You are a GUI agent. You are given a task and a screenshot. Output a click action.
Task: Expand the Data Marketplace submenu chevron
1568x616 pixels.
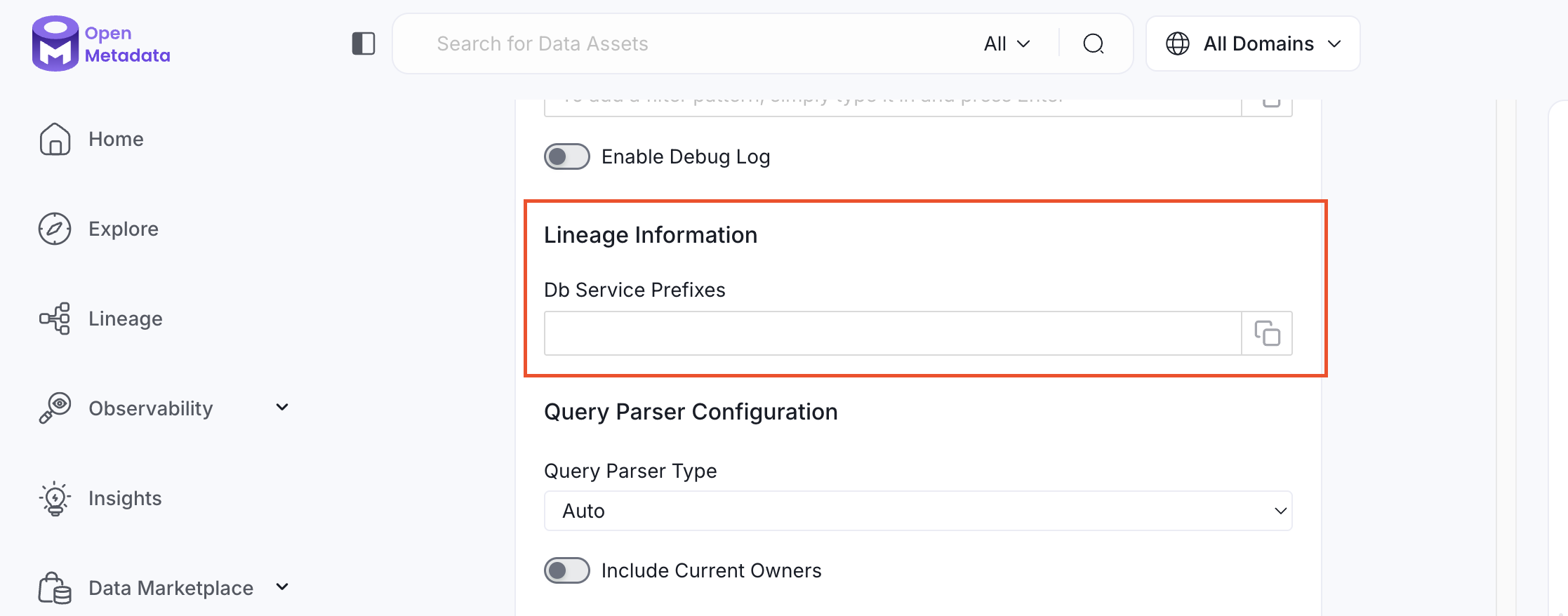point(282,587)
